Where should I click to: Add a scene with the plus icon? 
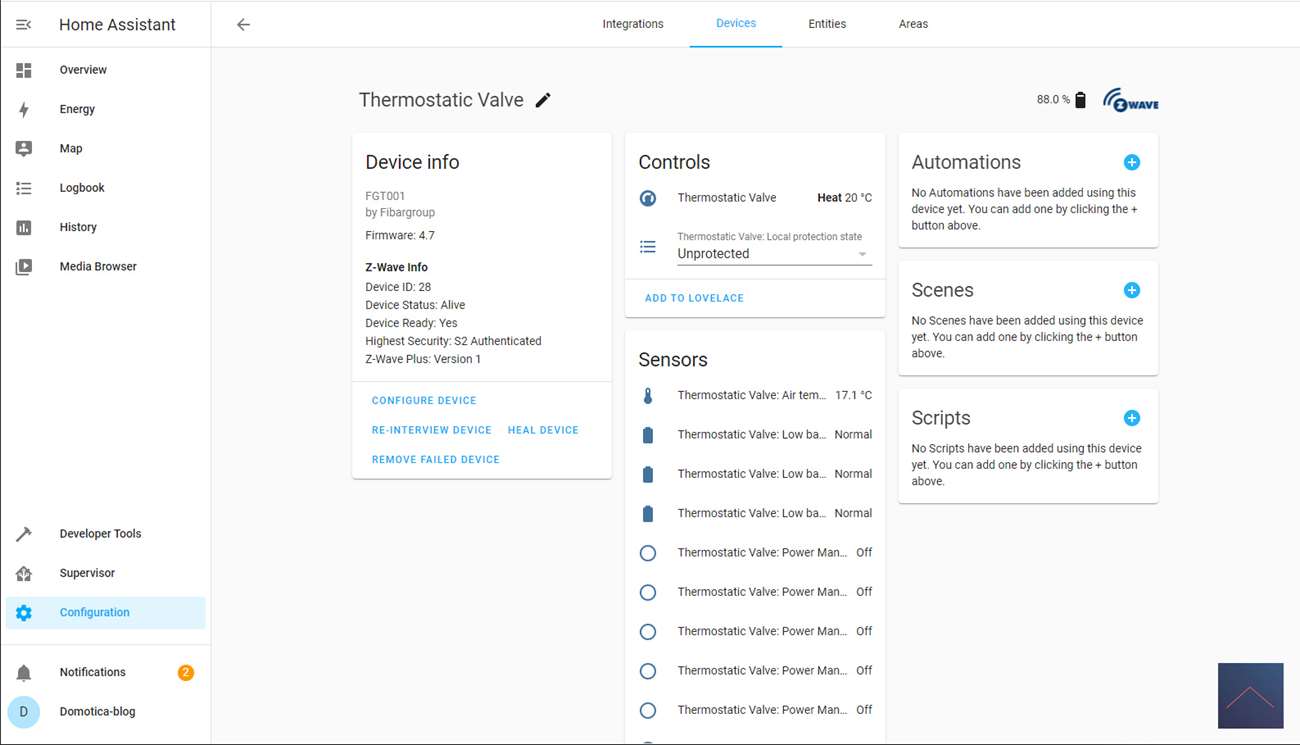coord(1131,290)
